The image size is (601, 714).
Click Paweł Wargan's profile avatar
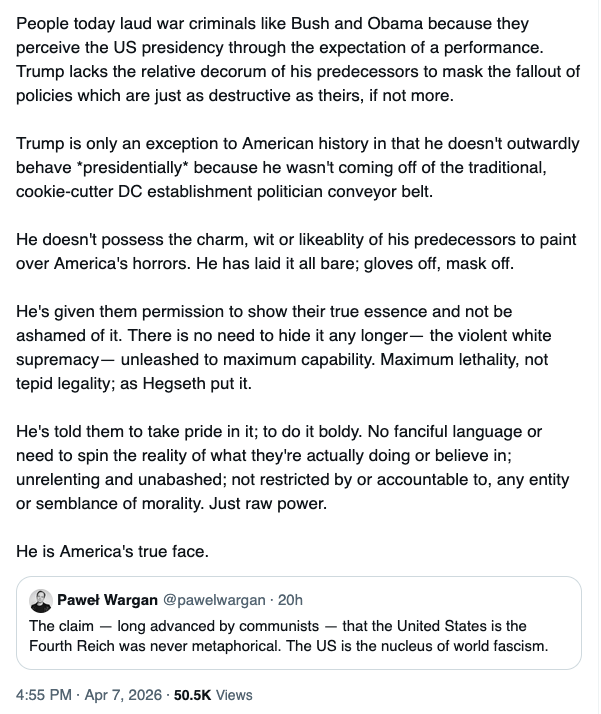click(x=41, y=600)
